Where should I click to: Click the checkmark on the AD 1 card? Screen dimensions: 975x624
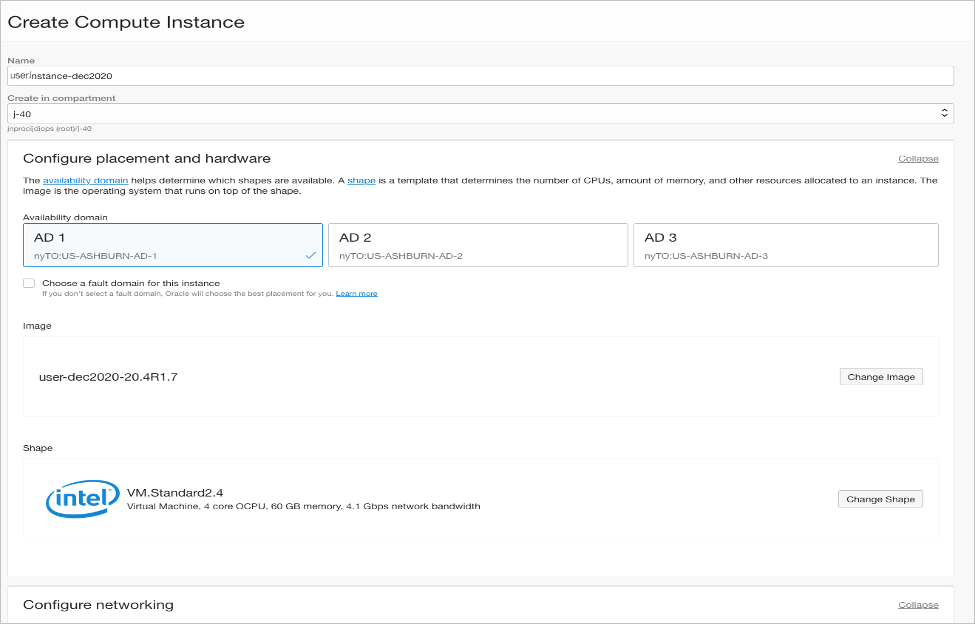pyautogui.click(x=310, y=256)
